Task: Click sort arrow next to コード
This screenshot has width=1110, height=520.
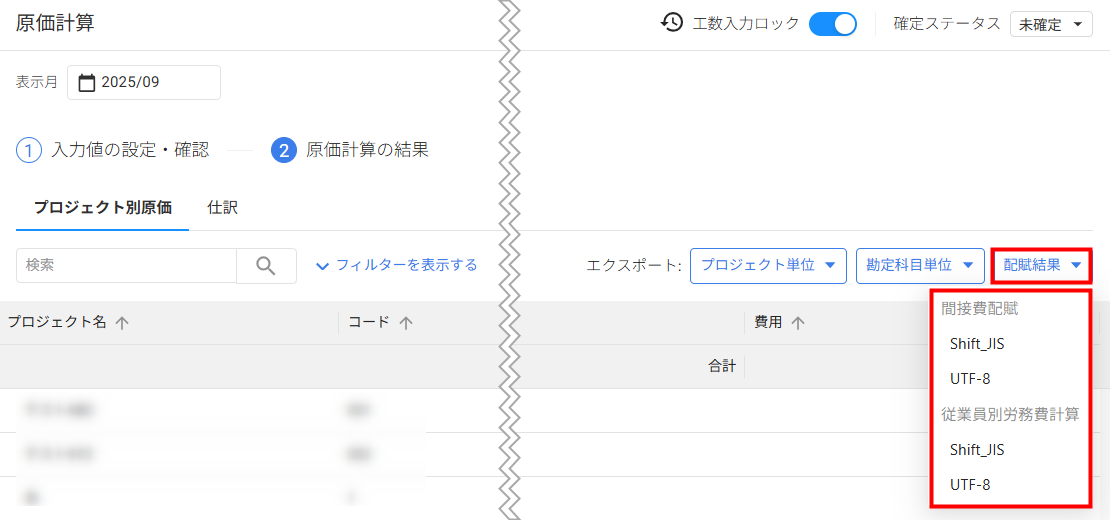Action: pyautogui.click(x=406, y=323)
